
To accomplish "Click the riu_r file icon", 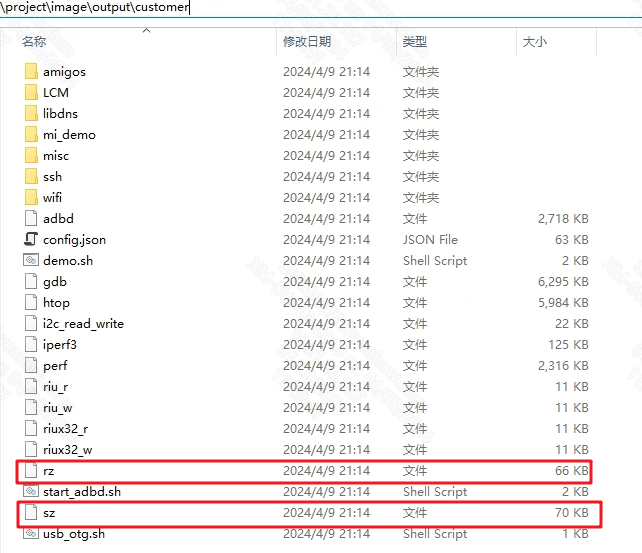I will 31,386.
